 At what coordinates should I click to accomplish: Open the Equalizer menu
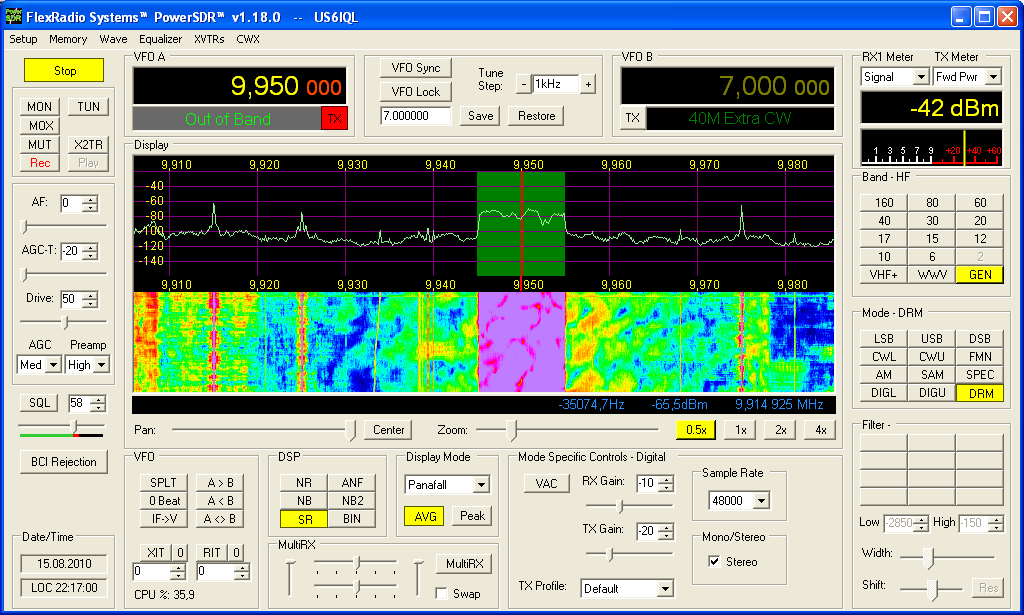160,39
